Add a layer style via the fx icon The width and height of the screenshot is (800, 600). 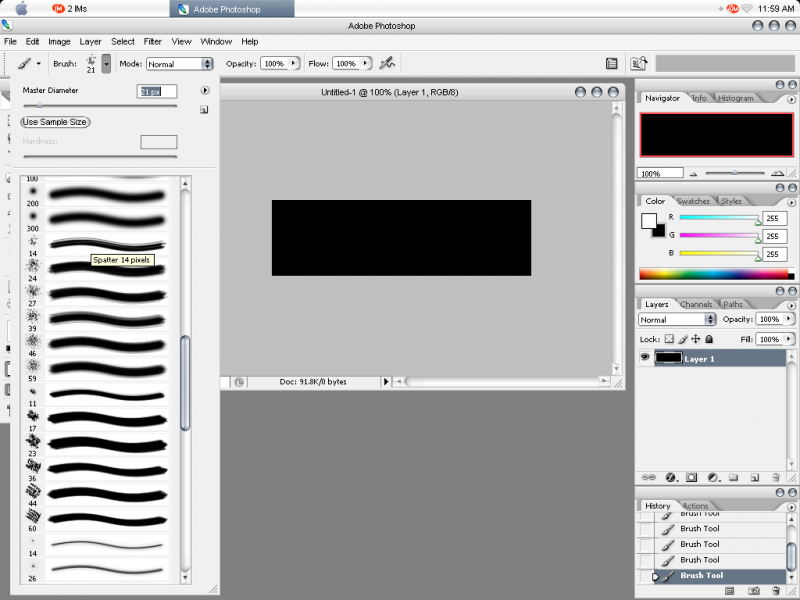click(x=671, y=478)
